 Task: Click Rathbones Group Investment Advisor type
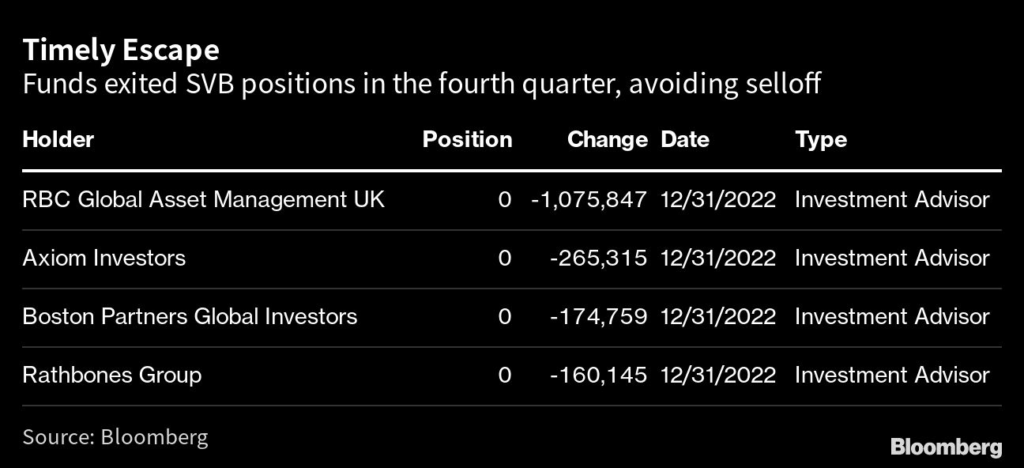pyautogui.click(x=892, y=376)
